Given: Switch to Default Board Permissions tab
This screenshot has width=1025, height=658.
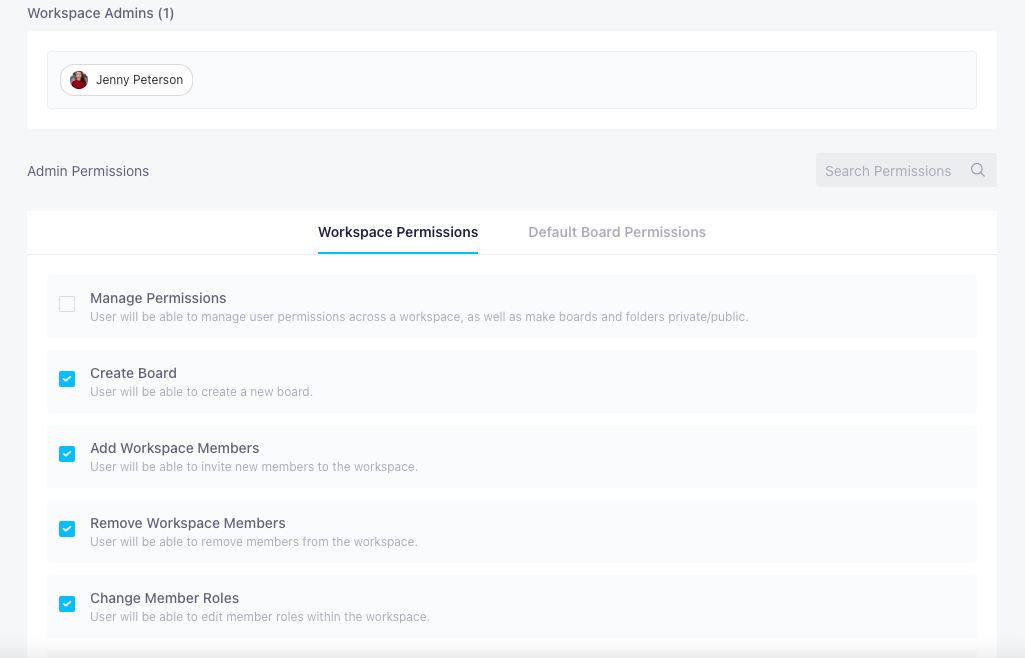Looking at the screenshot, I should click(x=616, y=231).
